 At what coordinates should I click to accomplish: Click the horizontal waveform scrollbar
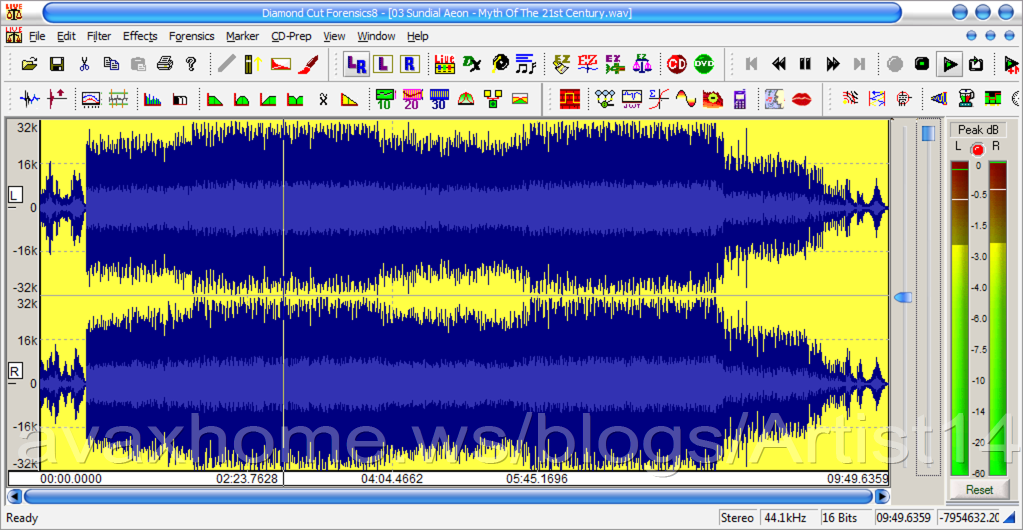click(448, 497)
